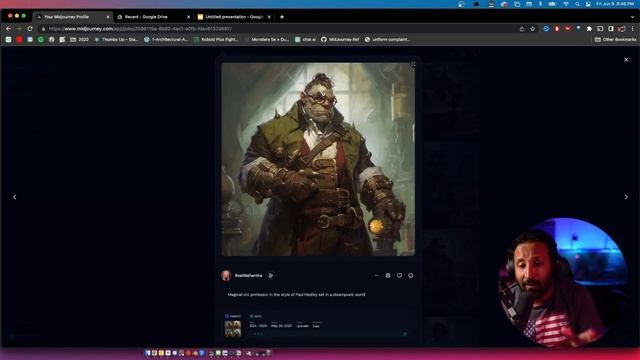Close the Google Drive tab

tap(188, 17)
